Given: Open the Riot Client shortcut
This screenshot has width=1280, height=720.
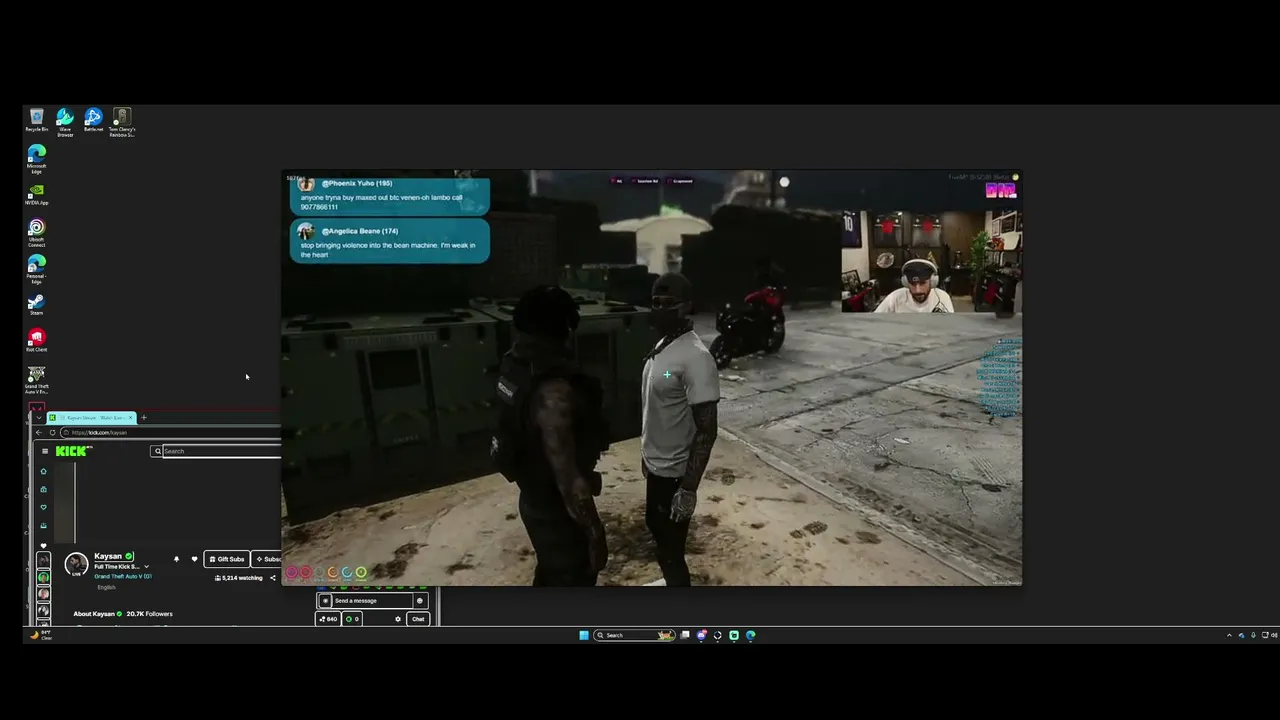Looking at the screenshot, I should pyautogui.click(x=37, y=340).
